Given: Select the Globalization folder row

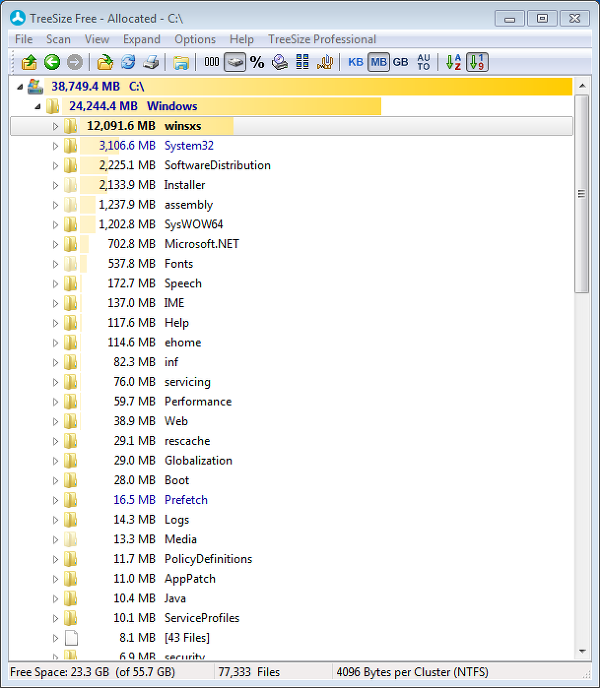Looking at the screenshot, I should 291,461.
